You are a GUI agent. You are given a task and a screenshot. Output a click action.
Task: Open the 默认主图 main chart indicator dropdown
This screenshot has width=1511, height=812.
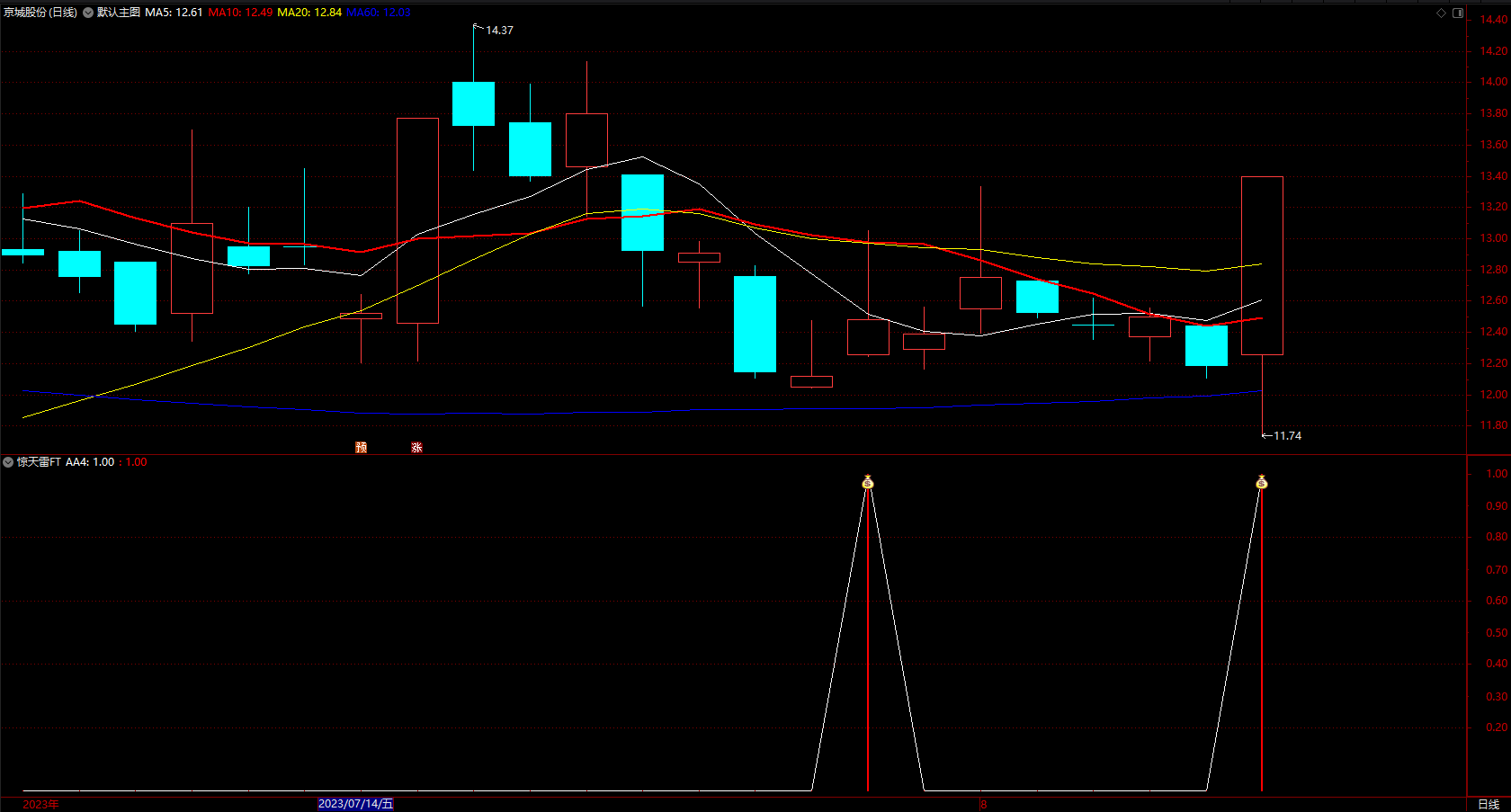tap(88, 13)
